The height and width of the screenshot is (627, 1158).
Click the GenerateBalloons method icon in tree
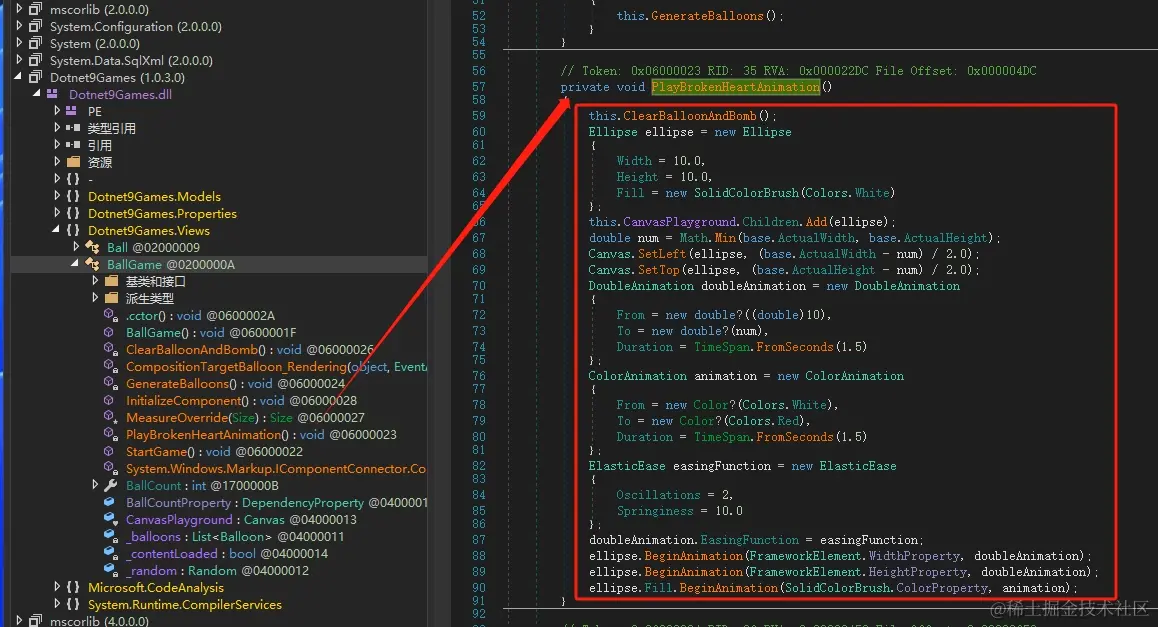click(x=111, y=383)
